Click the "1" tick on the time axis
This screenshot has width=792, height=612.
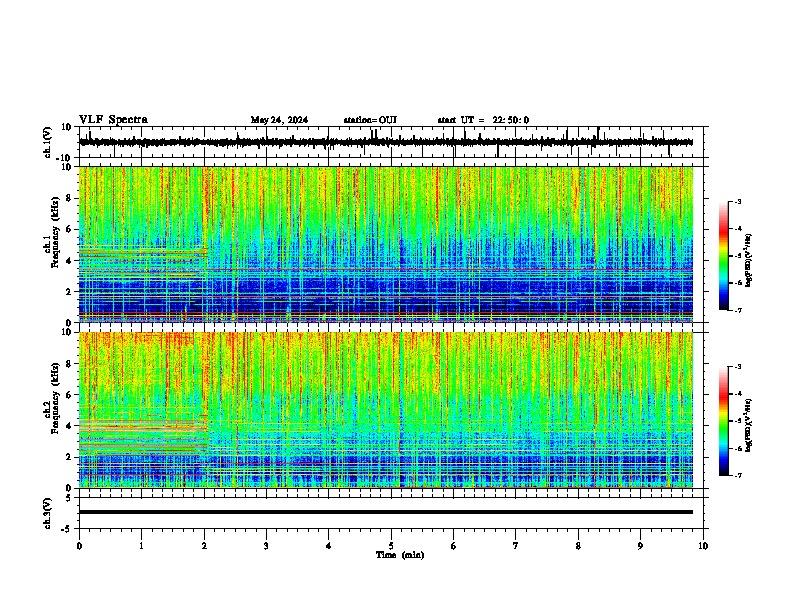(141, 546)
